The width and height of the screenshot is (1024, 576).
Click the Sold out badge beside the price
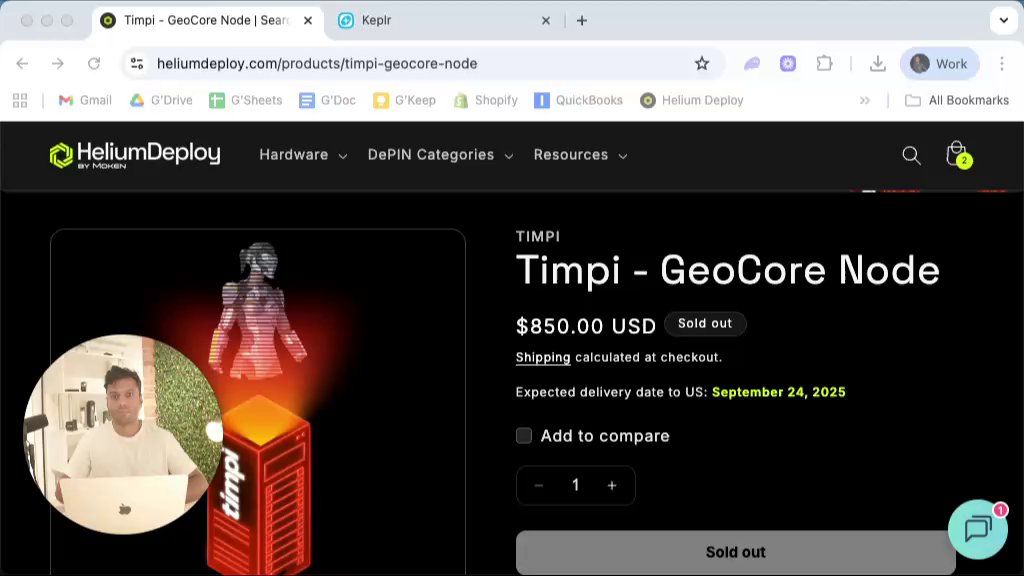tap(705, 323)
